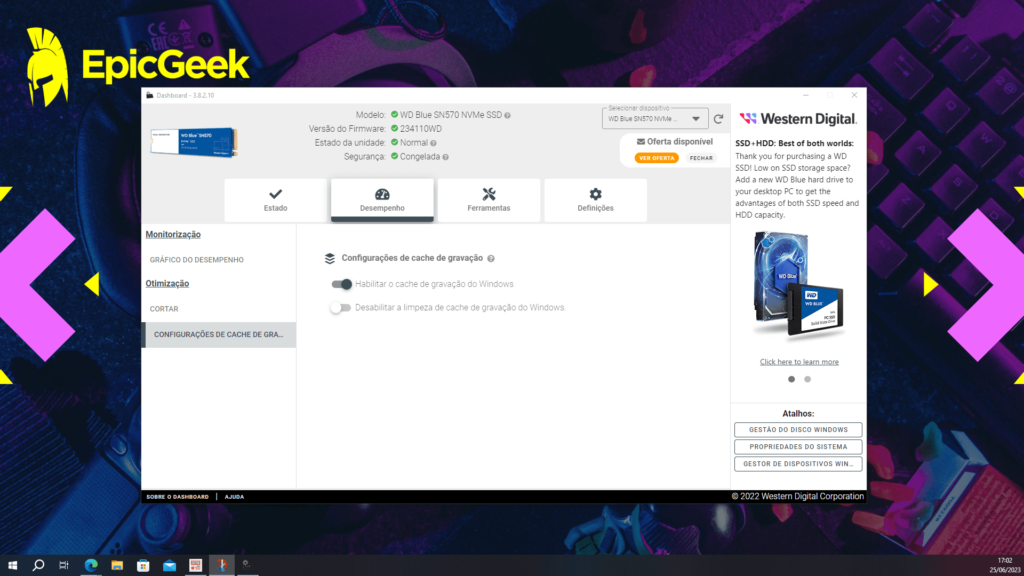Click help icon beside Segurança Congelada
This screenshot has height=576, width=1024.
pyautogui.click(x=445, y=157)
